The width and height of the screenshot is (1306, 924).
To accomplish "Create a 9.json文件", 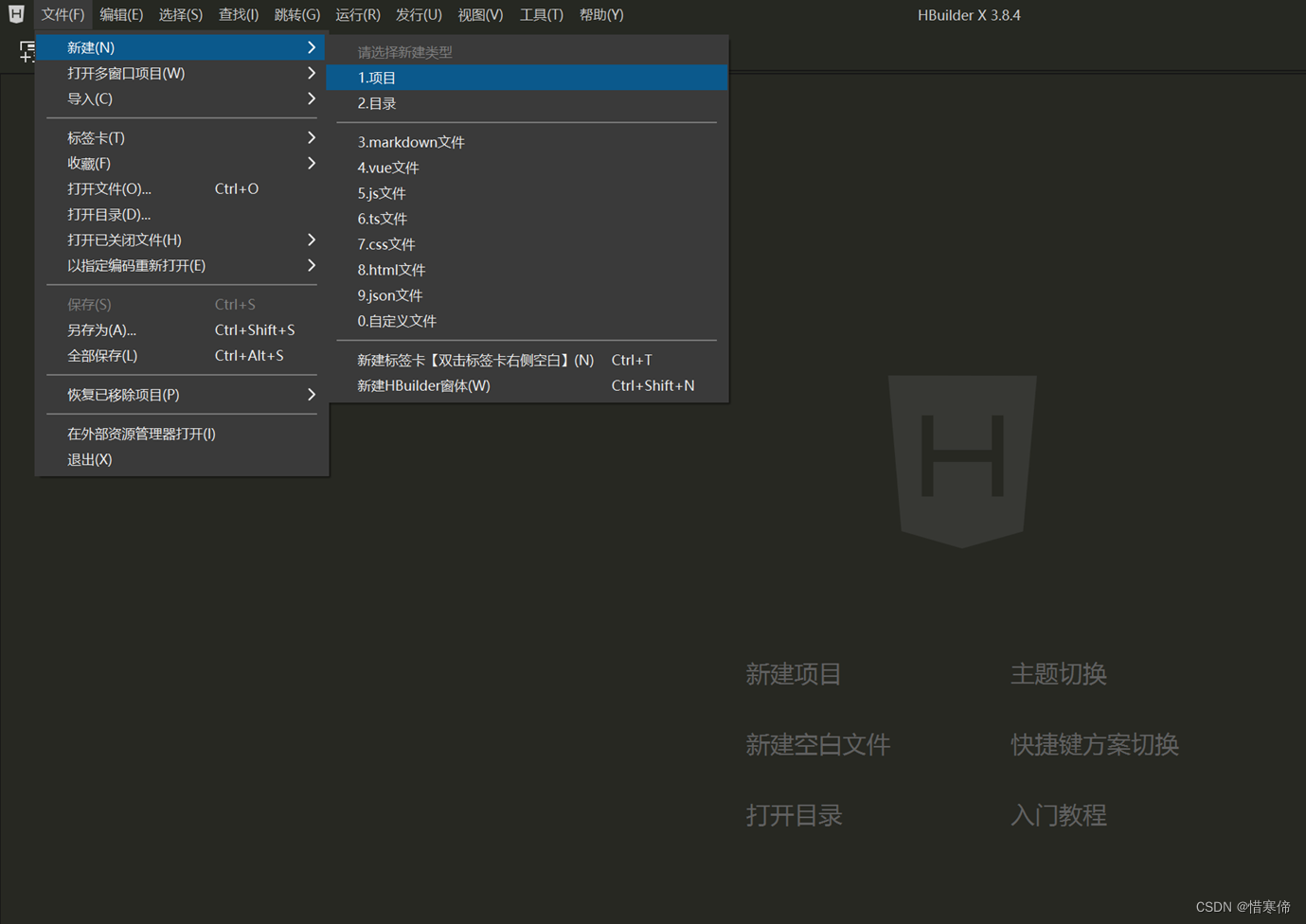I will (x=527, y=295).
